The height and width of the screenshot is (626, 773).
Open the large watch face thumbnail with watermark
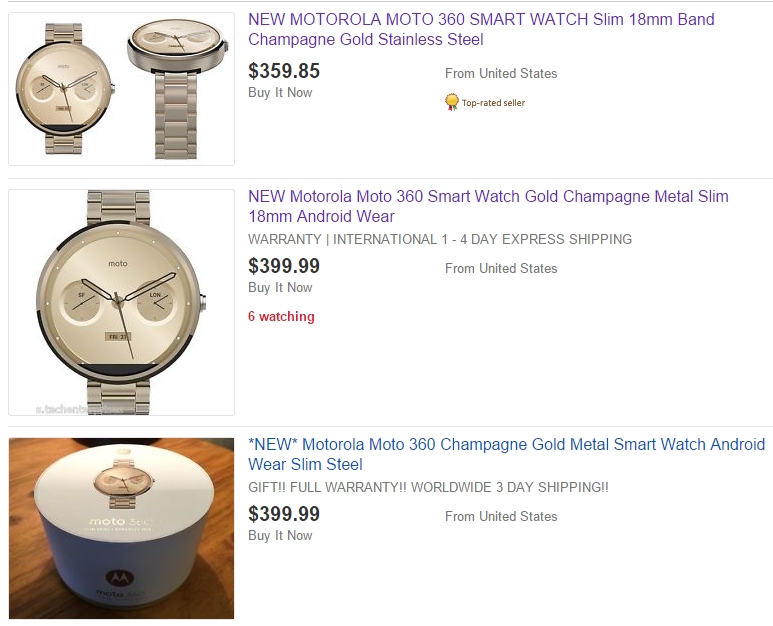(x=121, y=301)
